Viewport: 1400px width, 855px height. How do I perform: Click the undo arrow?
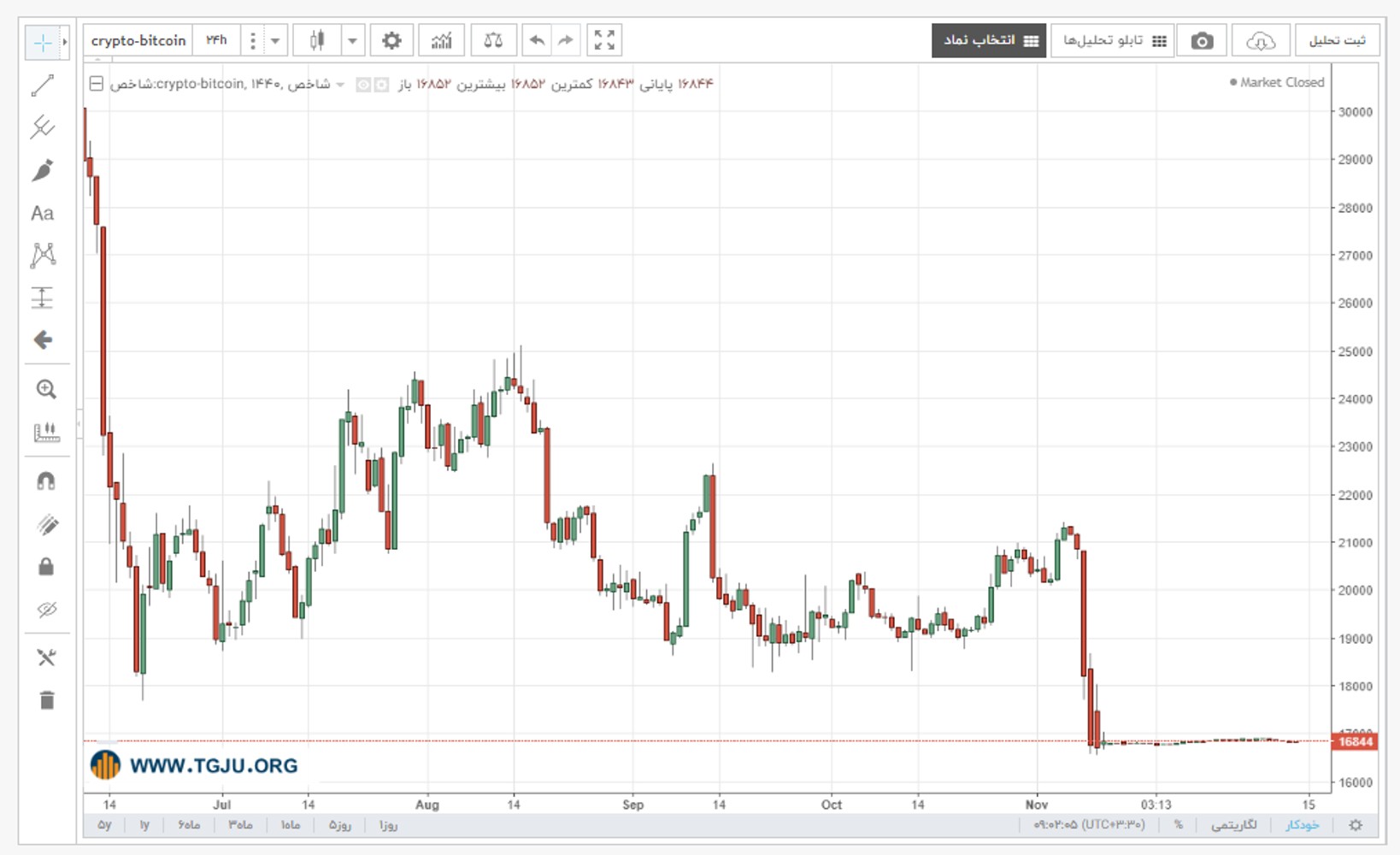[537, 40]
